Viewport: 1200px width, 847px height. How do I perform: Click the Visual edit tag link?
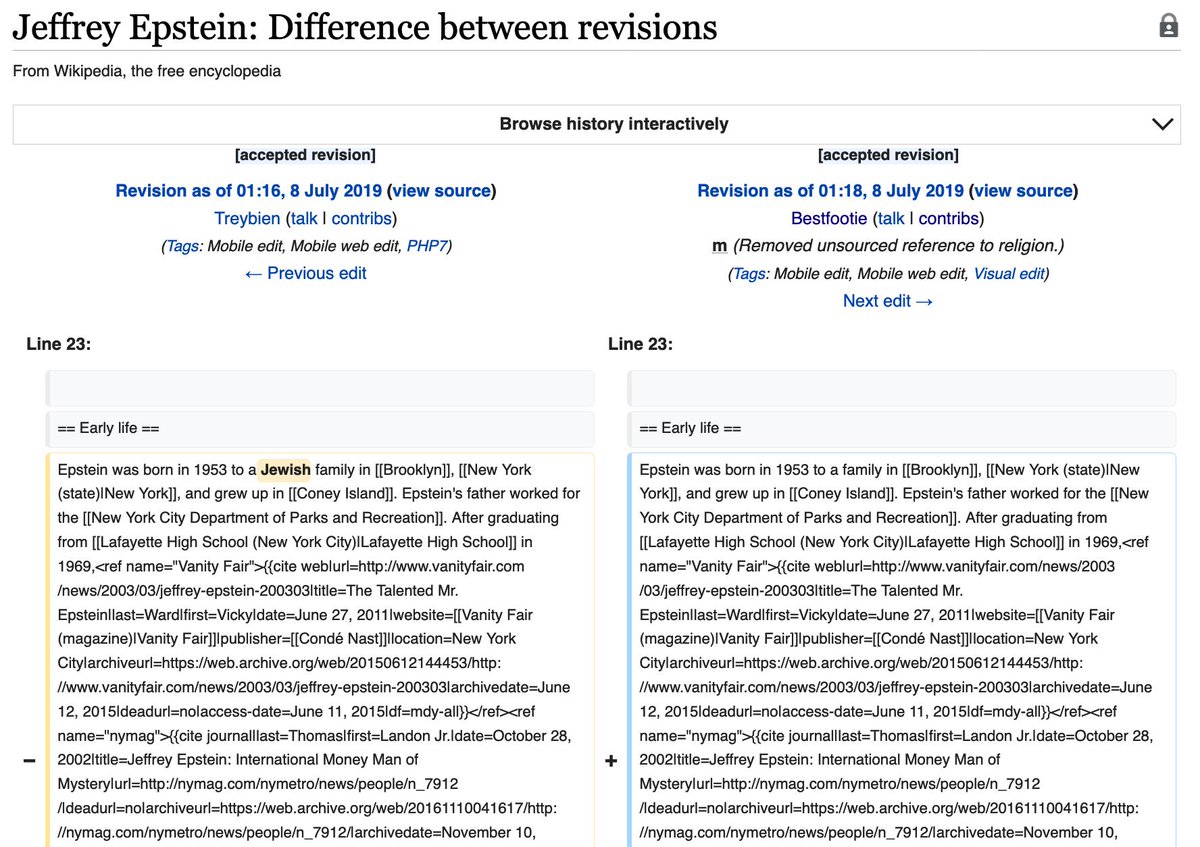(1008, 273)
